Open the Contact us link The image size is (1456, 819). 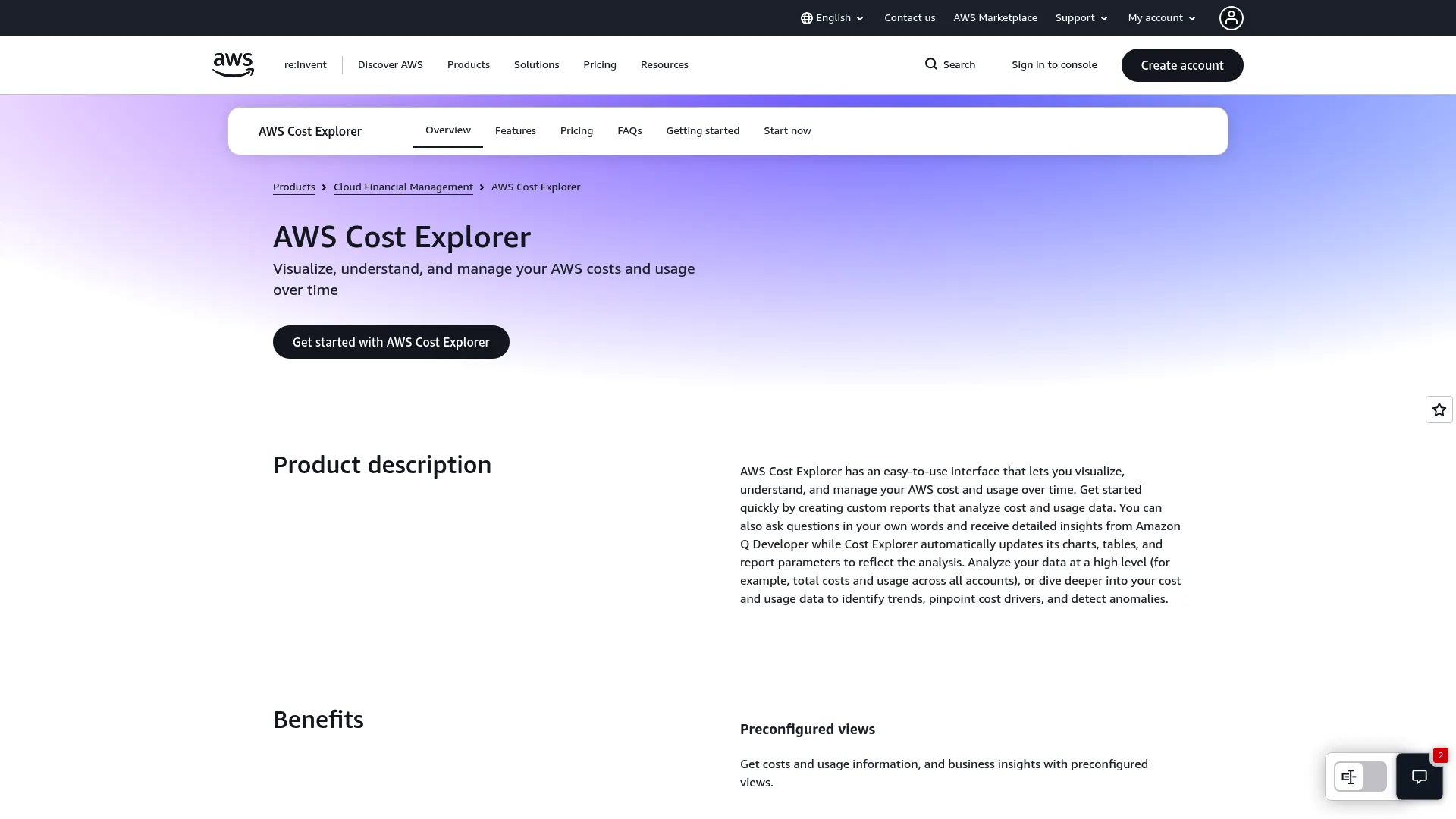pyautogui.click(x=909, y=18)
